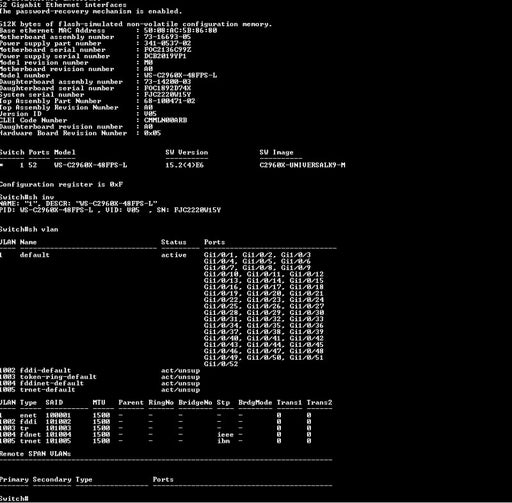Select top assembly part number 68-100471-02
Screen dimensions: 512x503
pos(169,101)
